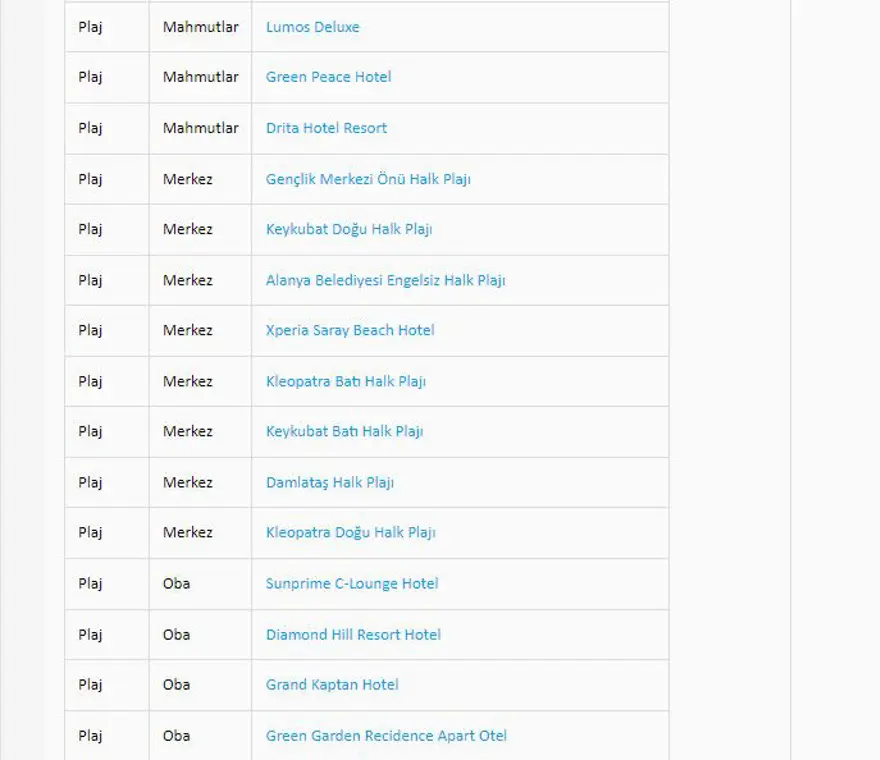Click Mahmutlar cell in Lumos Deluxe row
Viewport: 880px width, 760px height.
[200, 27]
